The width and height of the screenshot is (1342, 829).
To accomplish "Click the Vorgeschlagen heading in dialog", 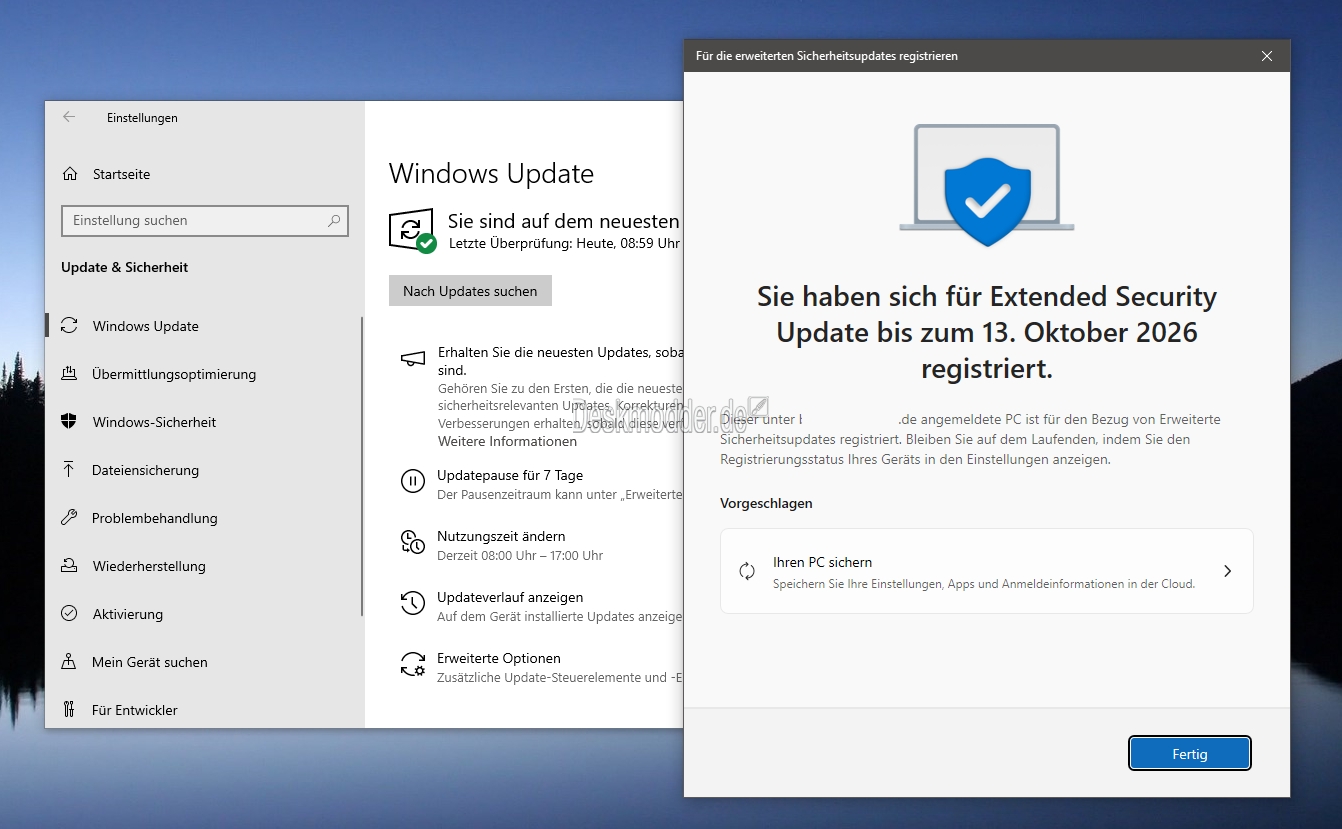I will (x=766, y=503).
